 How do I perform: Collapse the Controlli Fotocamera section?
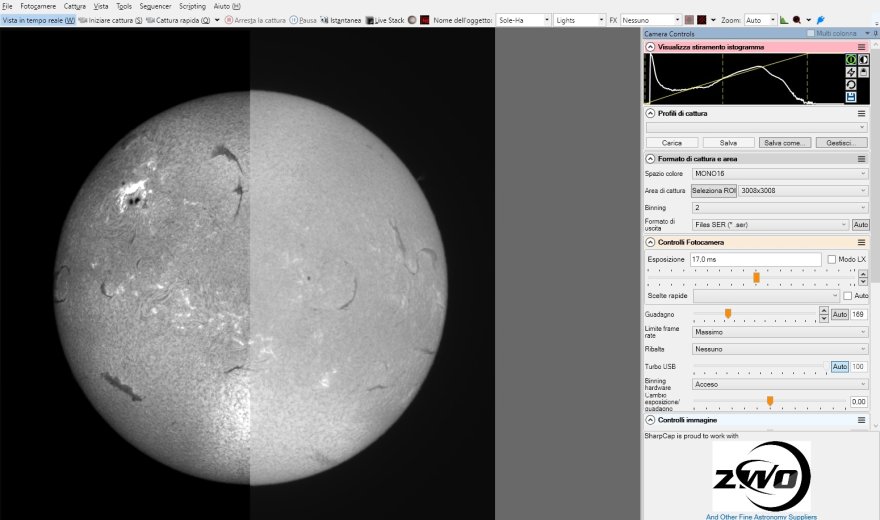click(651, 242)
